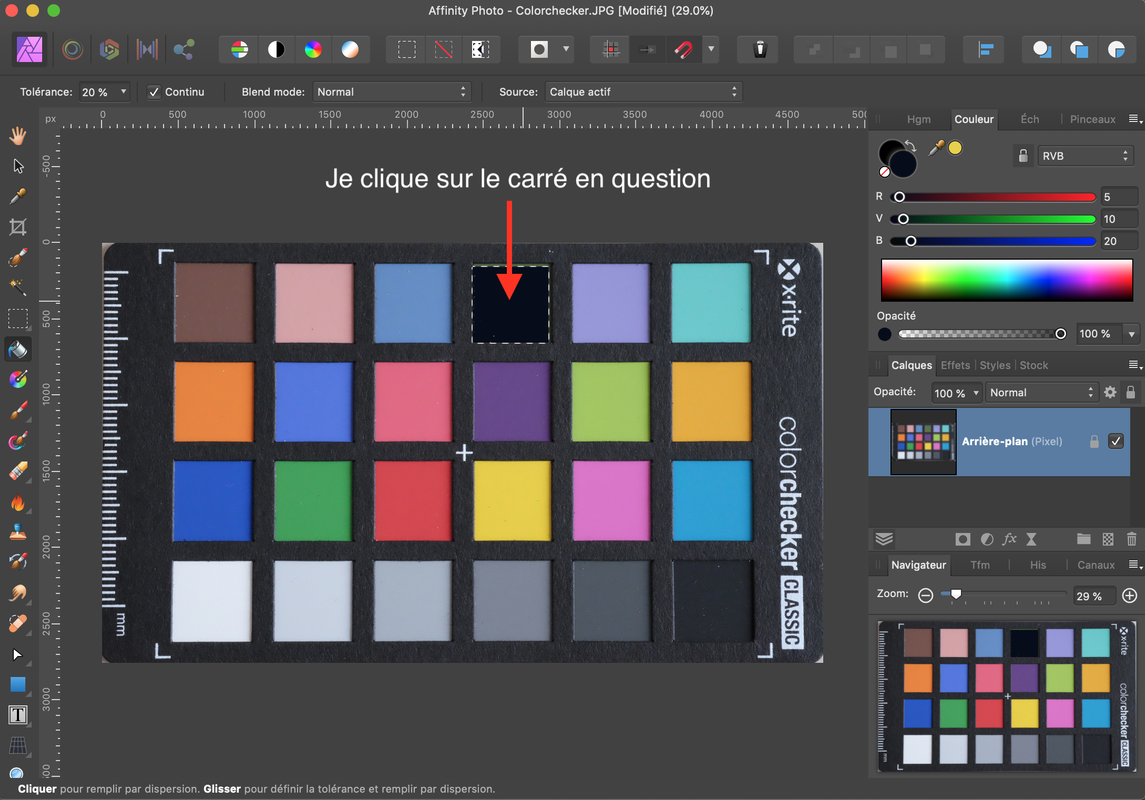This screenshot has width=1145, height=800.
Task: Select the Clone stamp tool
Action: click(x=18, y=532)
